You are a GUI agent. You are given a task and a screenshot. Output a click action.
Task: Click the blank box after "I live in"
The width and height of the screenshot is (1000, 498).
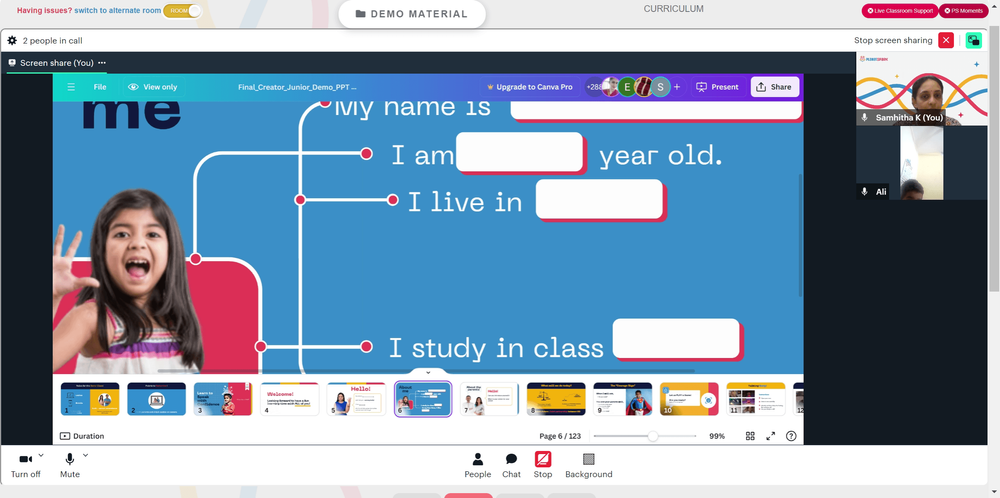point(601,200)
